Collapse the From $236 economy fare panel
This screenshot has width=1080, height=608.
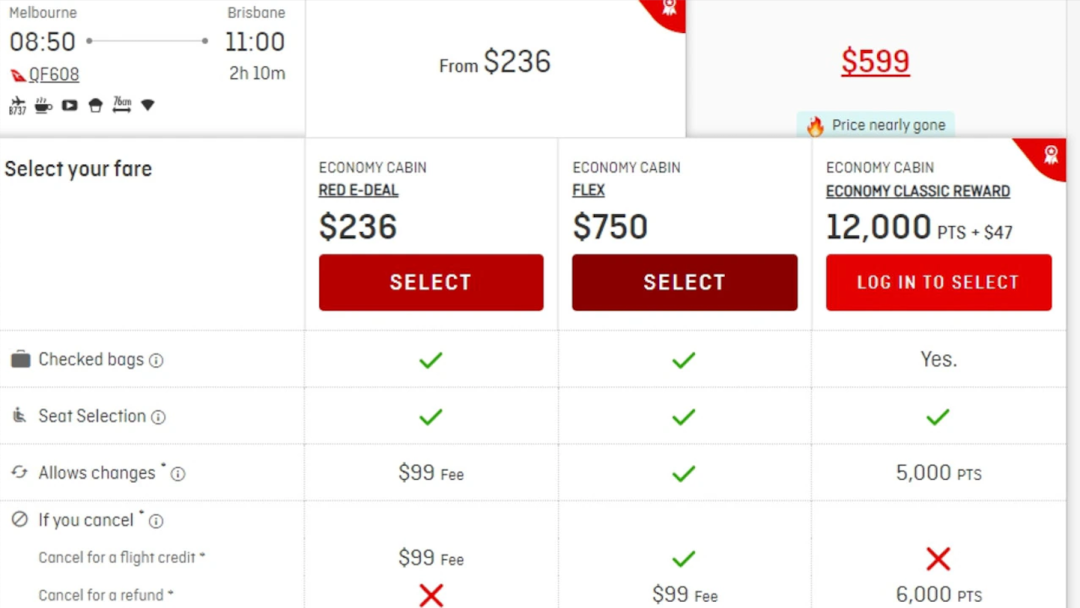point(495,63)
